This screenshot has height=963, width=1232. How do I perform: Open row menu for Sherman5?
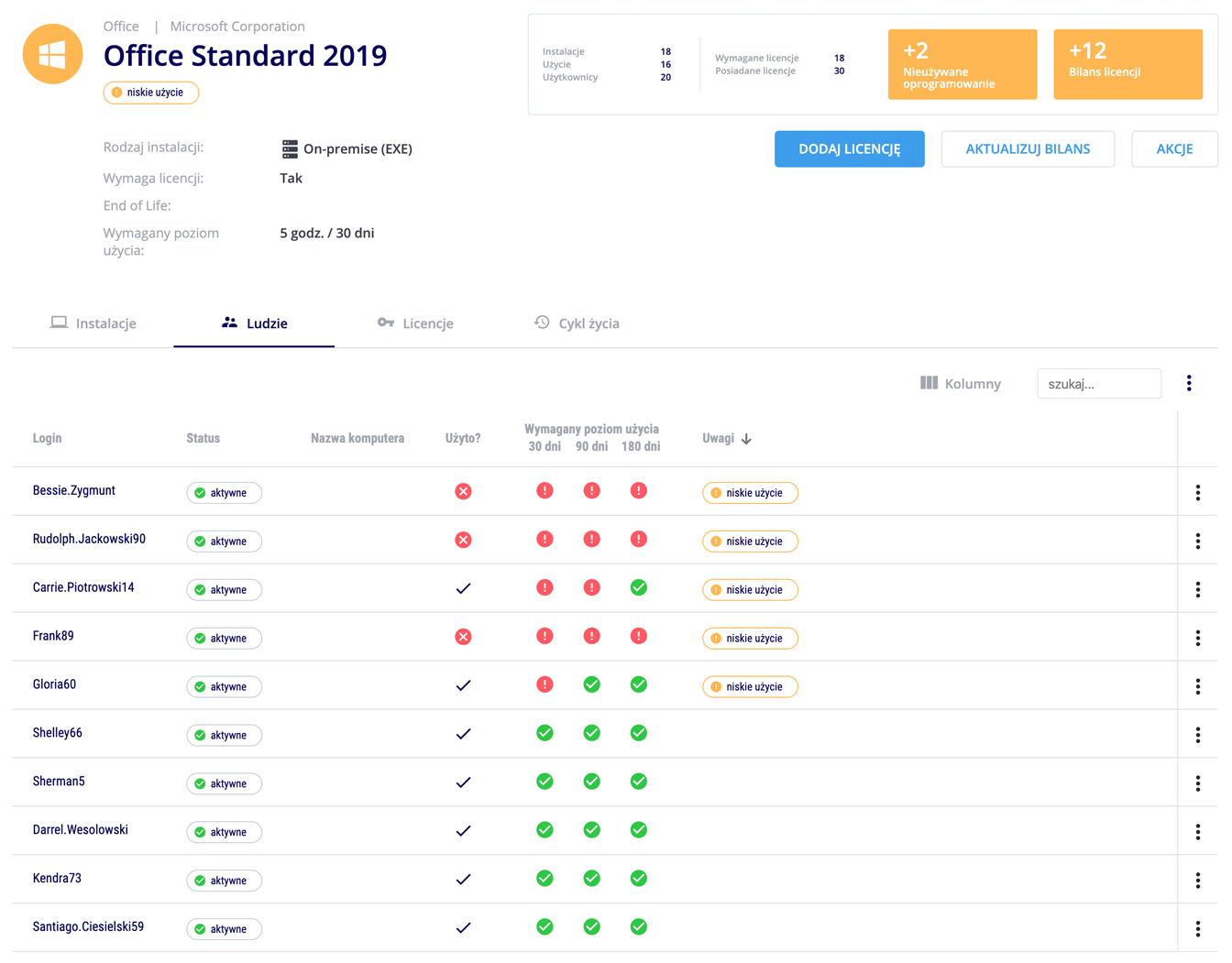[1197, 784]
